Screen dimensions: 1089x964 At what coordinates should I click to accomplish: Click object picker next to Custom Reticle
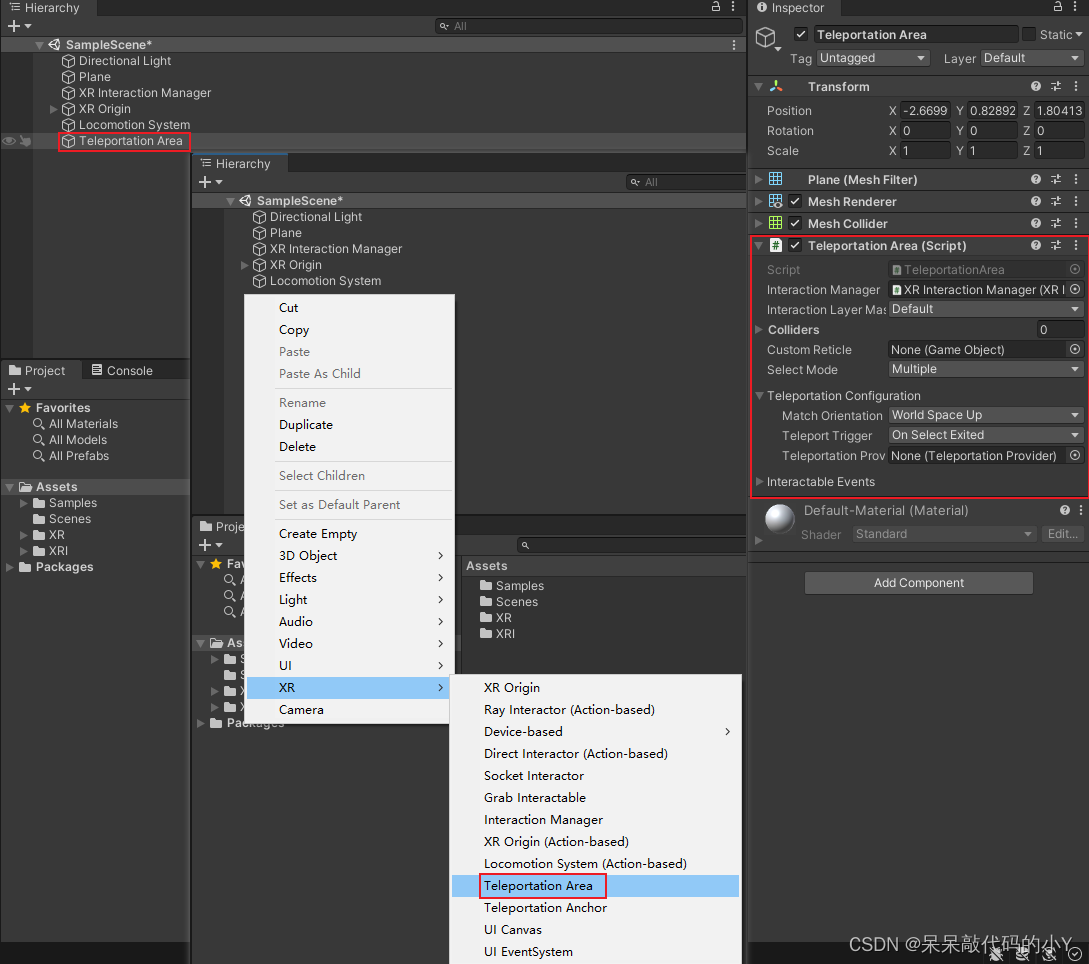click(1075, 350)
